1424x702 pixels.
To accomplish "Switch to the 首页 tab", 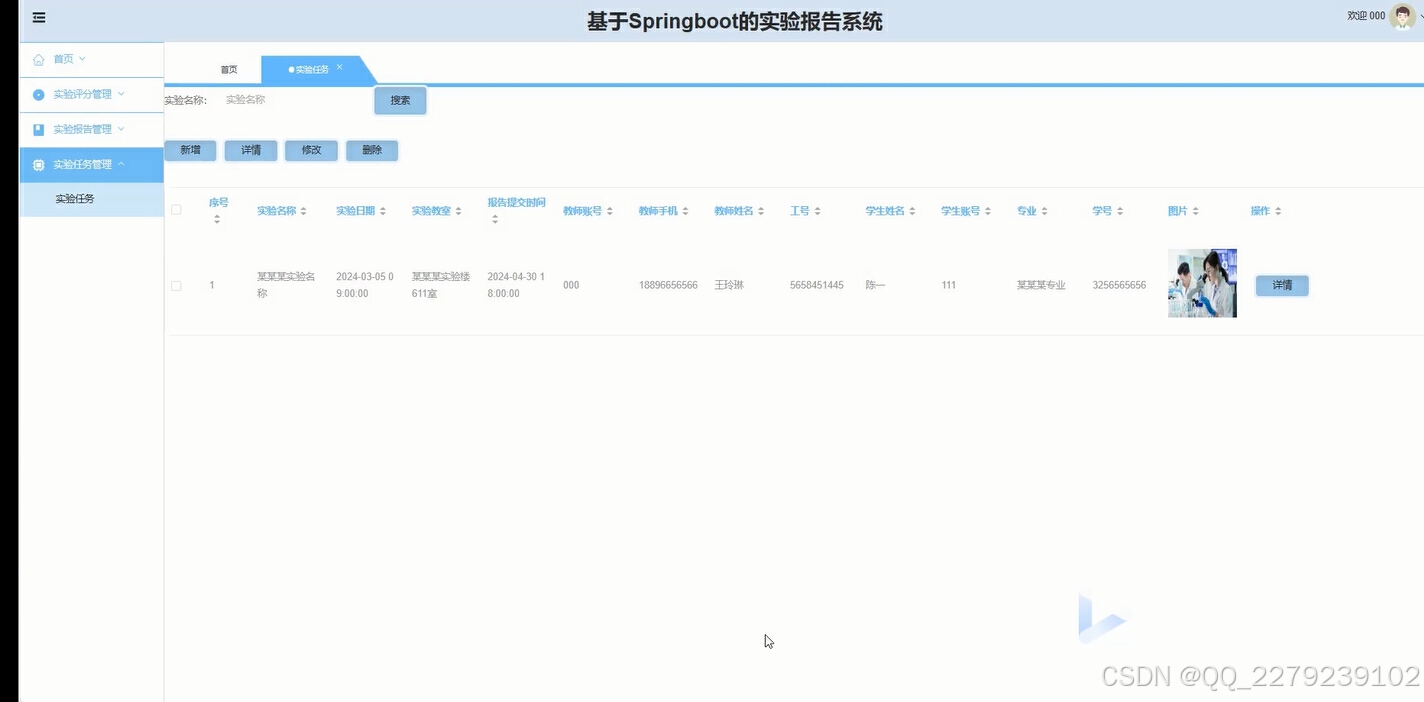I will click(228, 69).
